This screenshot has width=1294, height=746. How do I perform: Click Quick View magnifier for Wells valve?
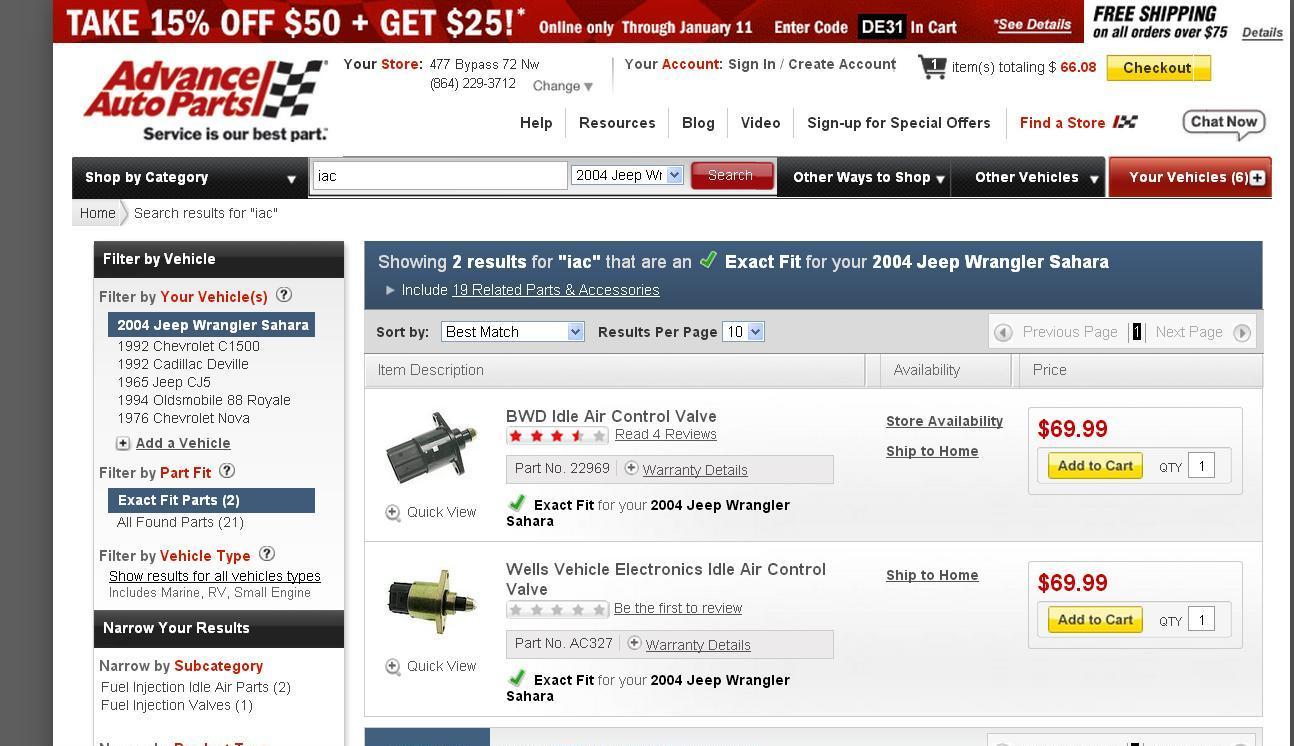[393, 666]
